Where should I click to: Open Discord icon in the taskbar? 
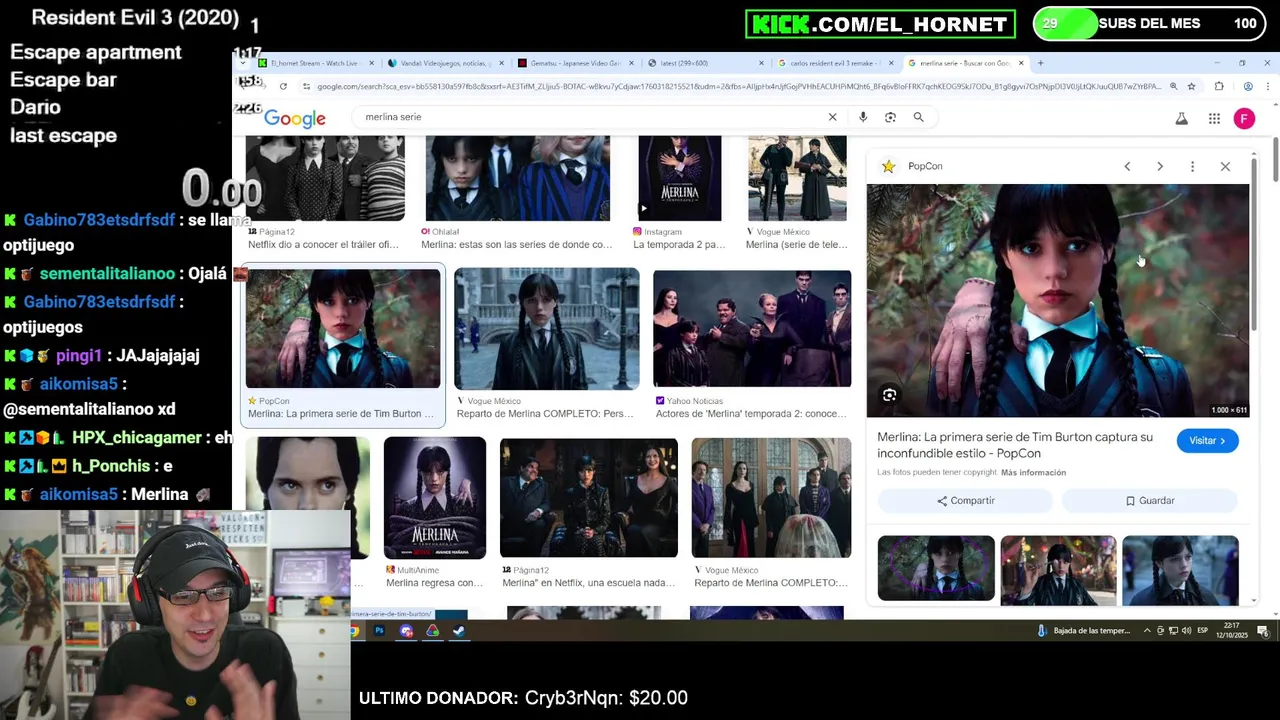click(x=406, y=631)
